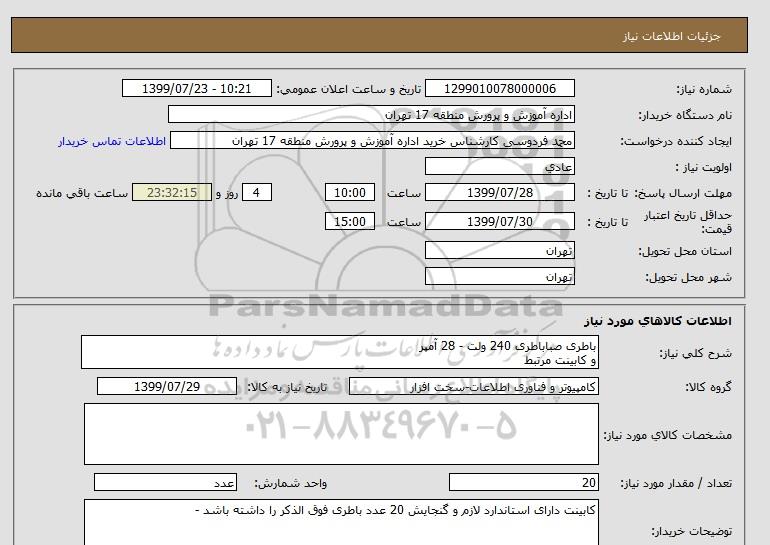Screen dimensions: 770x545
Task: Click the label ایجاد کننده درخواست
Action: pos(676,141)
